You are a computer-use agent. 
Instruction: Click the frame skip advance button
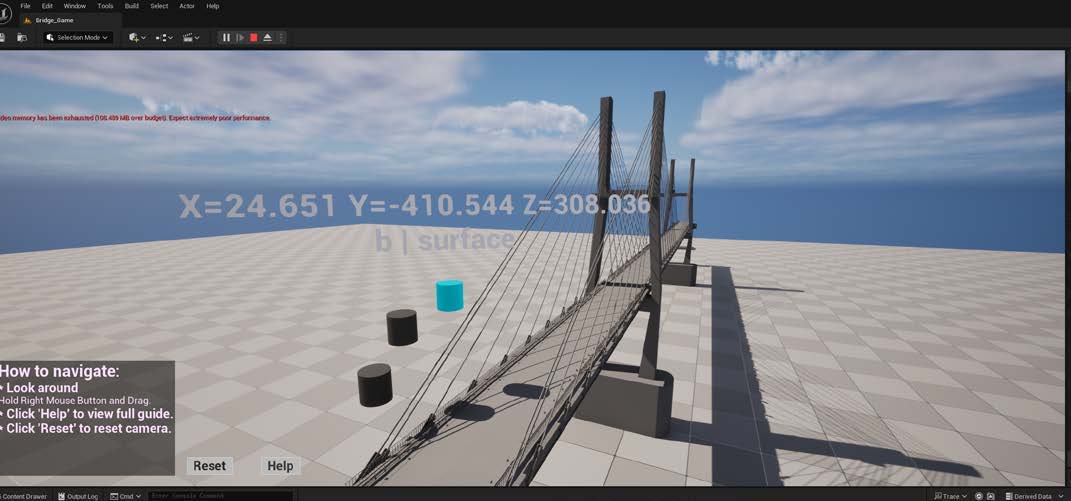(240, 38)
